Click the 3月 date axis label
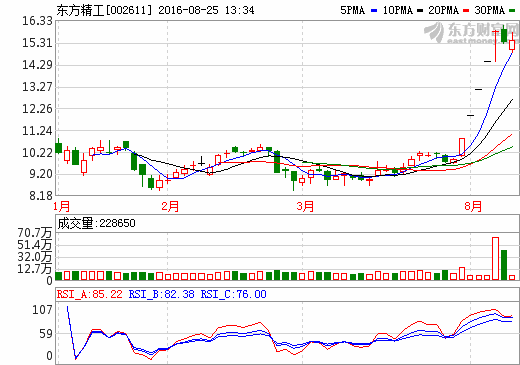Image resolution: width=520 pixels, height=365 pixels. 305,206
